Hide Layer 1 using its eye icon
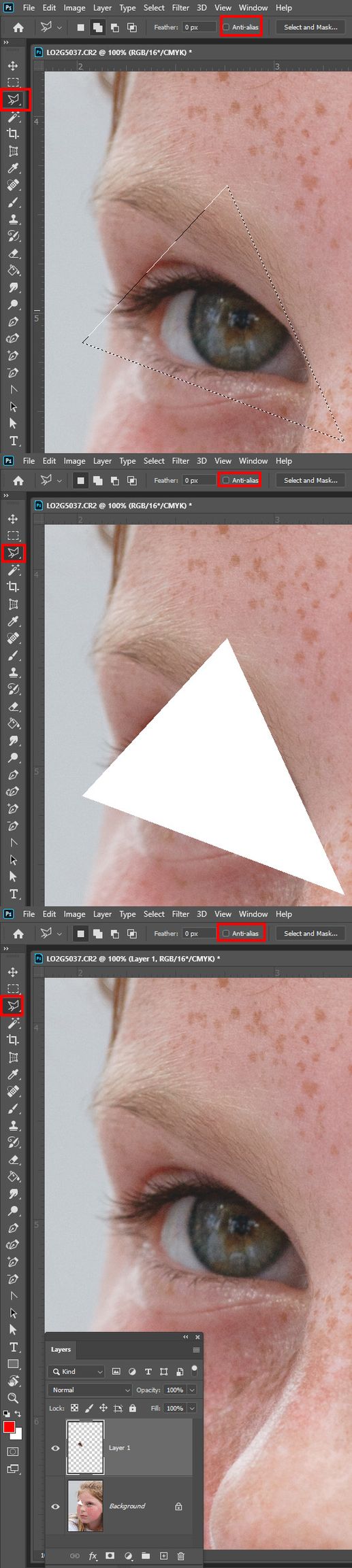 [x=56, y=1448]
